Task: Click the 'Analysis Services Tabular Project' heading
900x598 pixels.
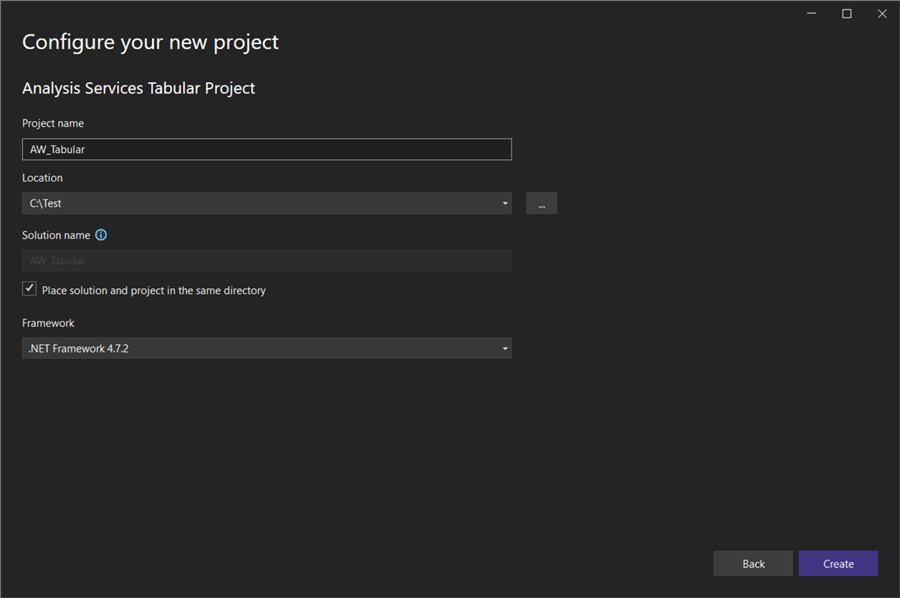Action: click(x=138, y=88)
